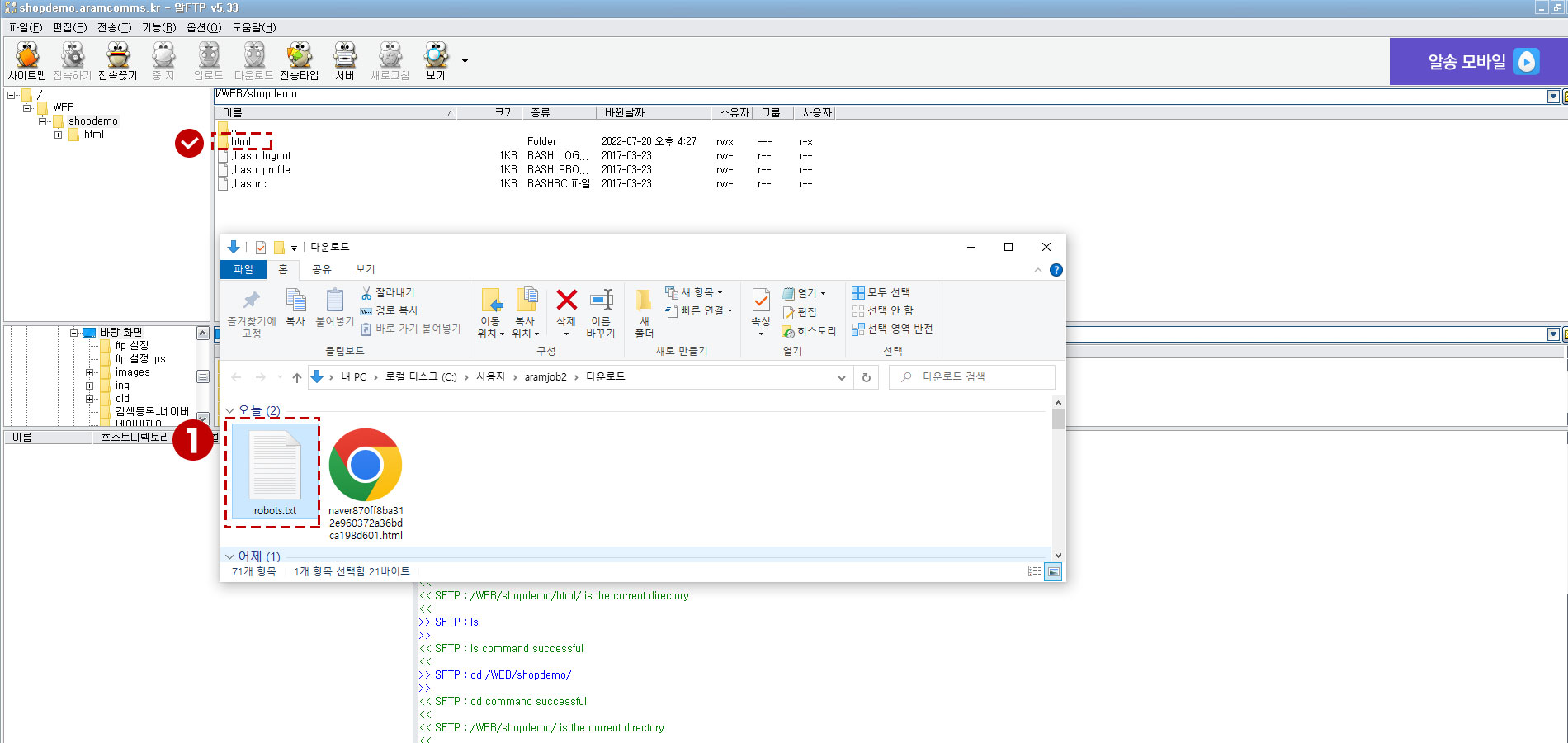Collapse the WEB folder in remote tree

(27, 108)
